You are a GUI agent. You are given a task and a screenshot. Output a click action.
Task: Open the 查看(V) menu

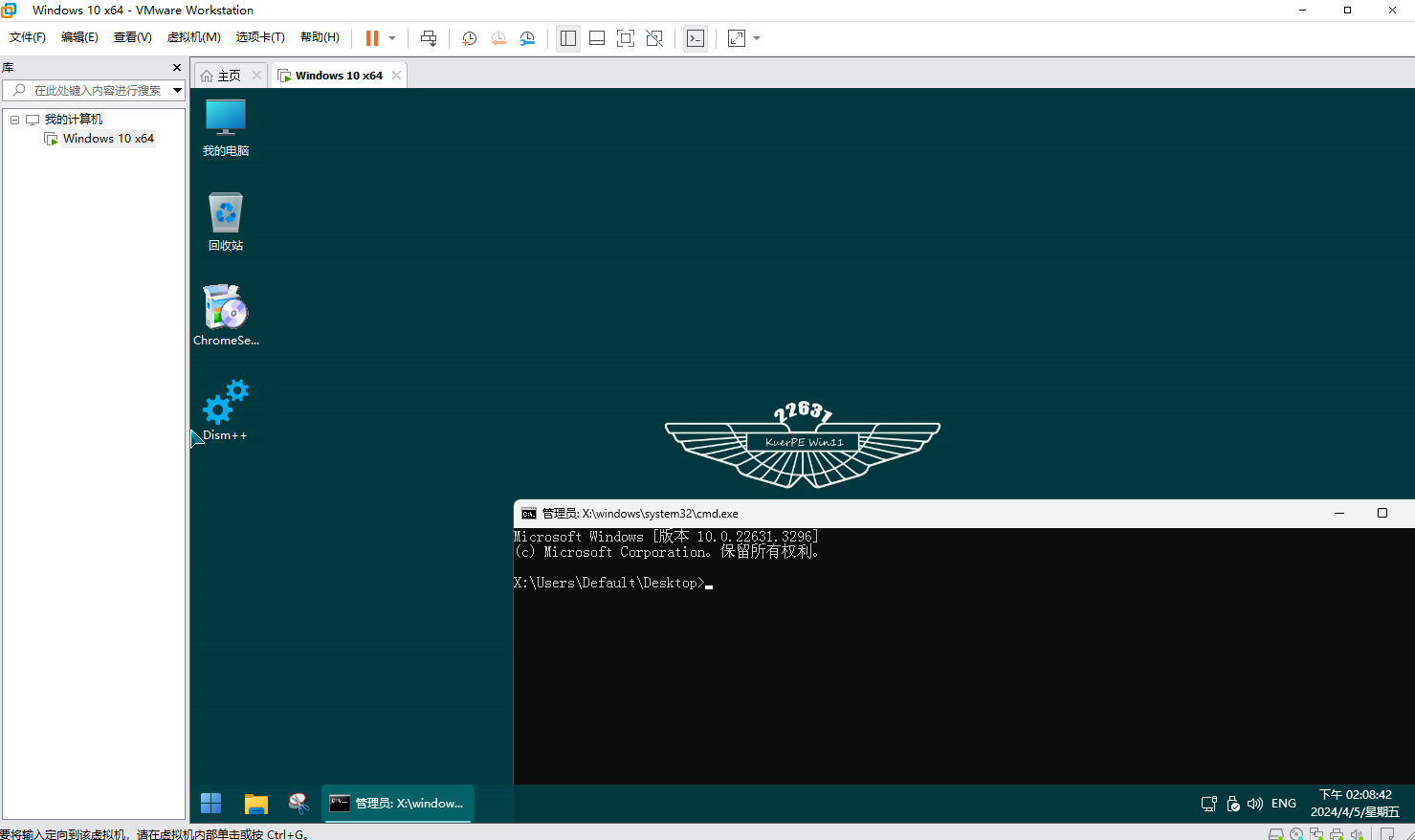click(133, 37)
